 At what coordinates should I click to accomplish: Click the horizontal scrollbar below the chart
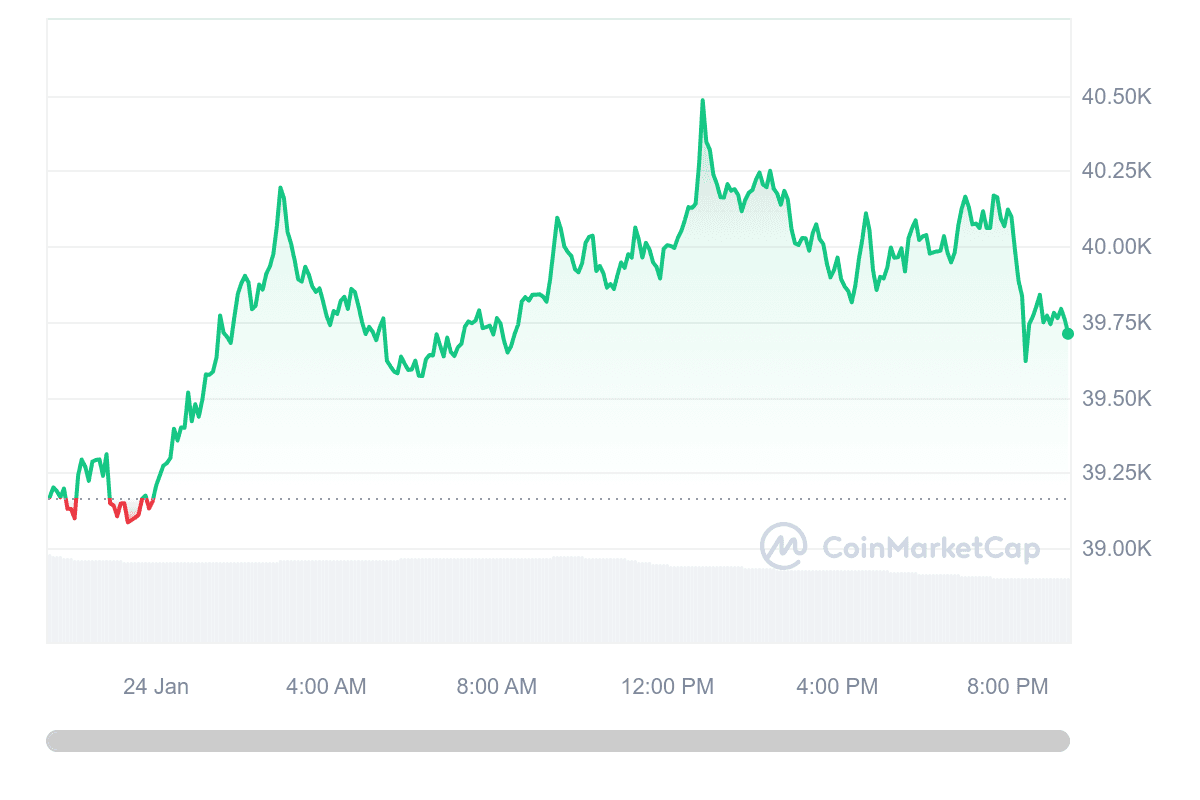coord(558,741)
